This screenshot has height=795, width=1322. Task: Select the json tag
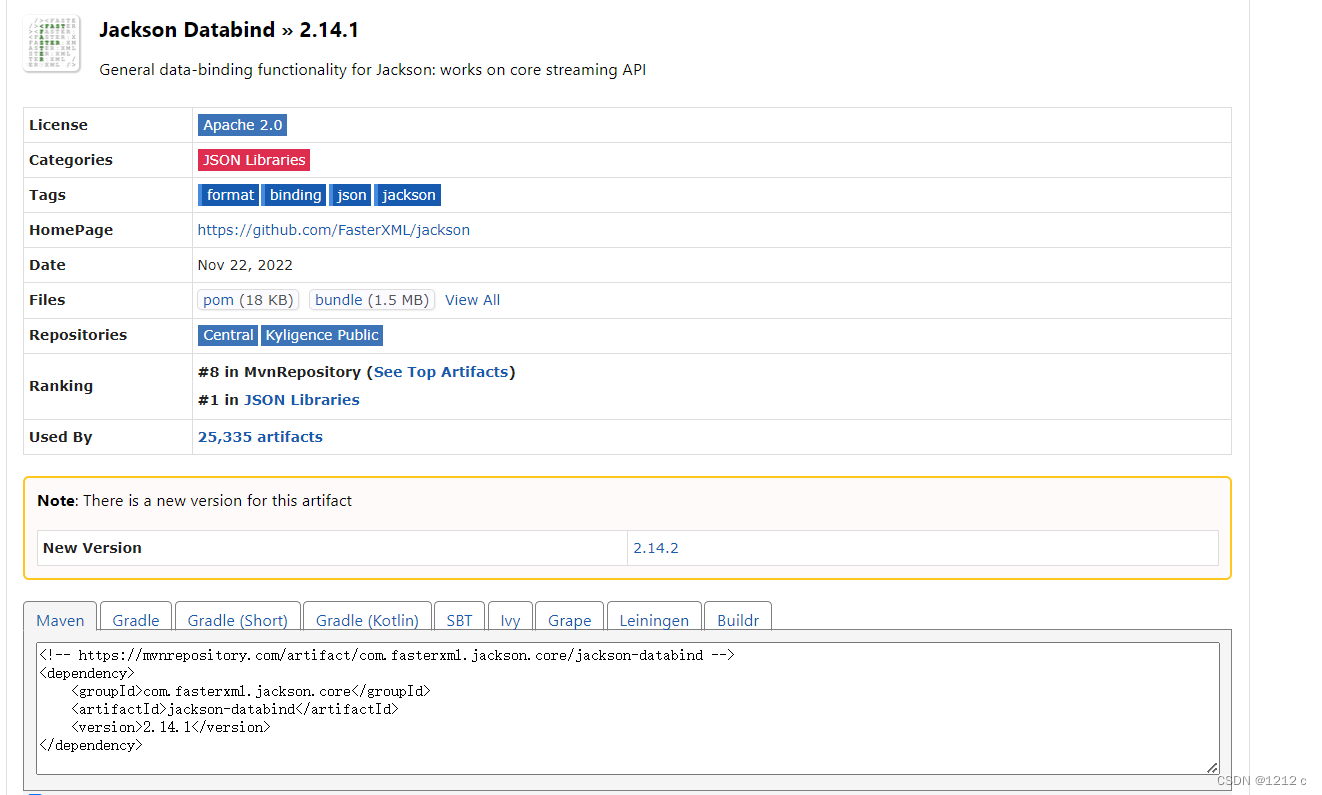coord(351,195)
